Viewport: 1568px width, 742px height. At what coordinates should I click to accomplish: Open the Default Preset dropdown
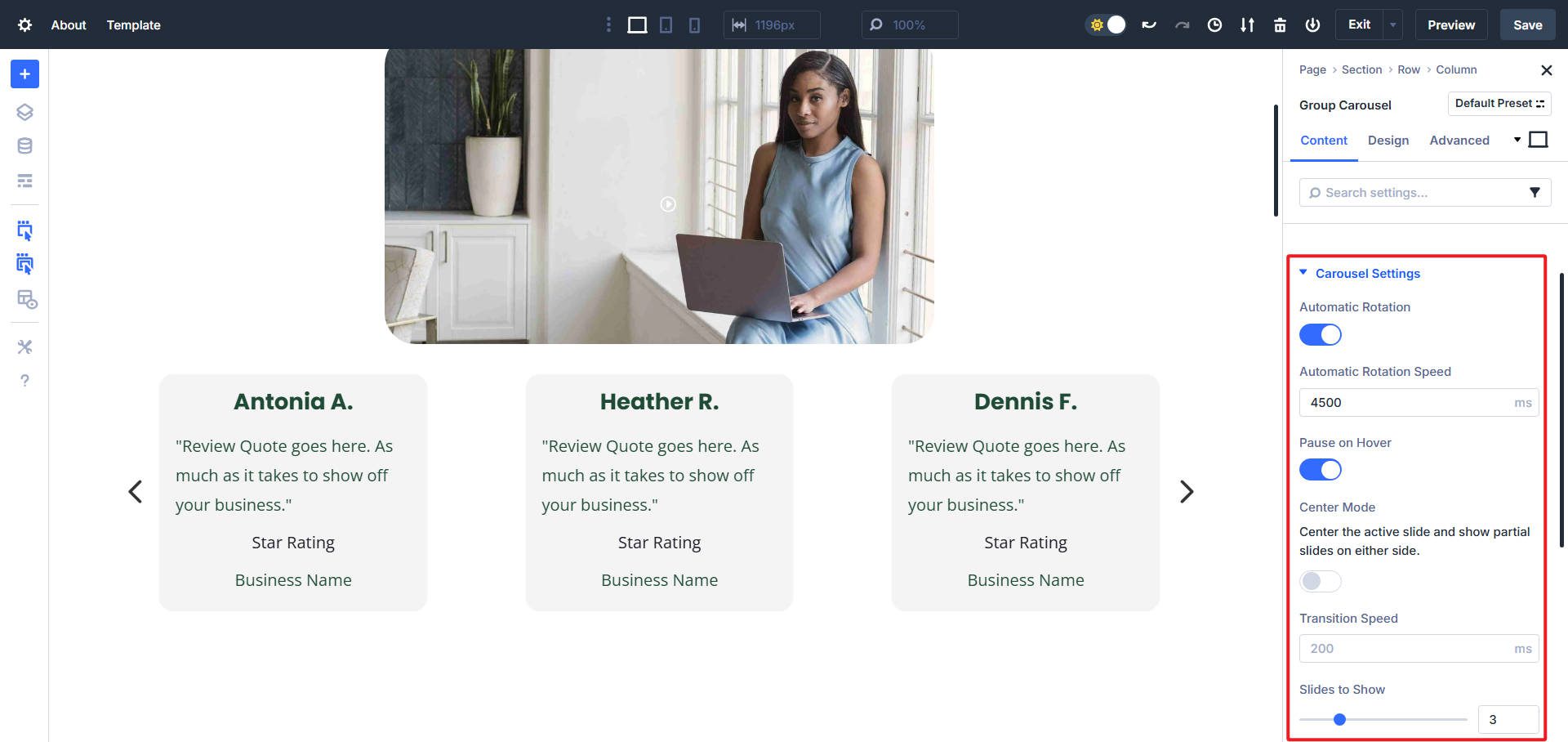[x=1499, y=104]
